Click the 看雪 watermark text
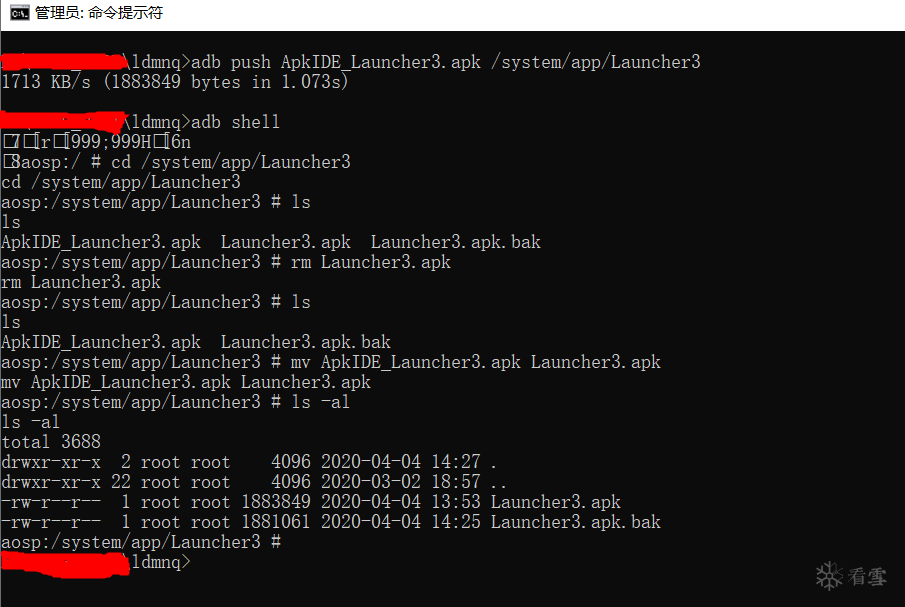The width and height of the screenshot is (905, 607). coord(866,577)
